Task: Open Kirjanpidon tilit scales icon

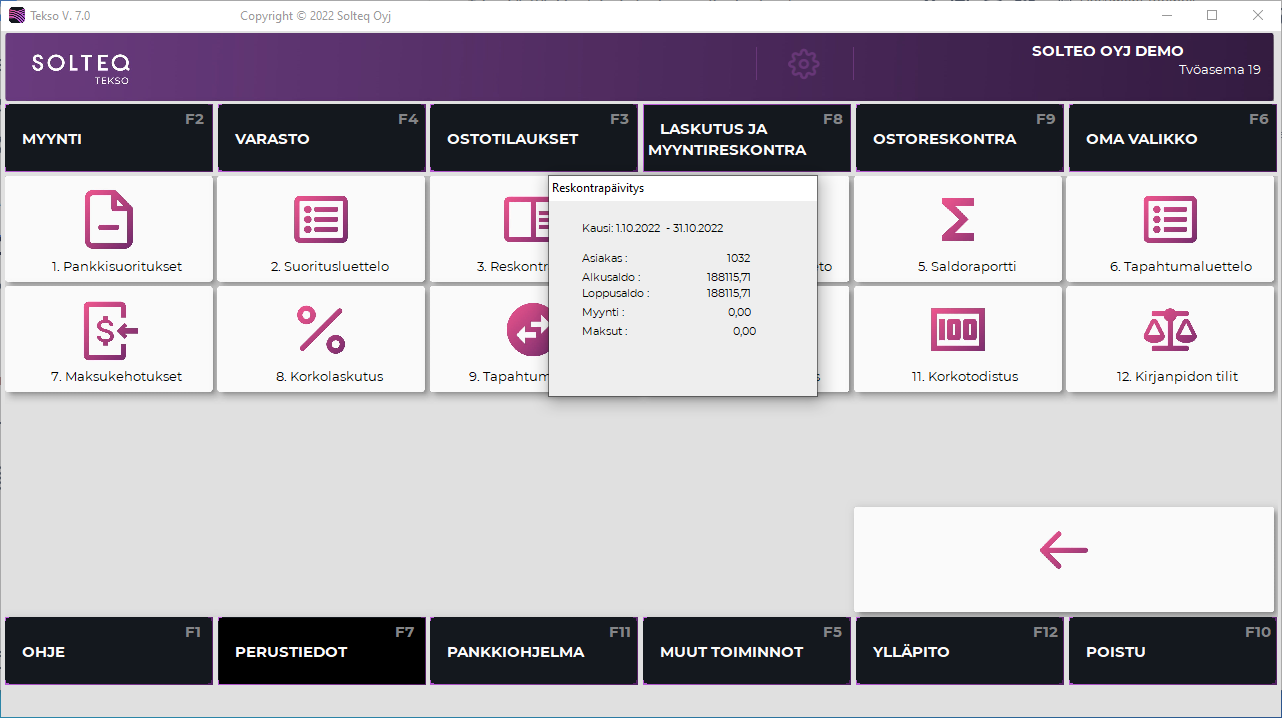Action: coord(1170,330)
